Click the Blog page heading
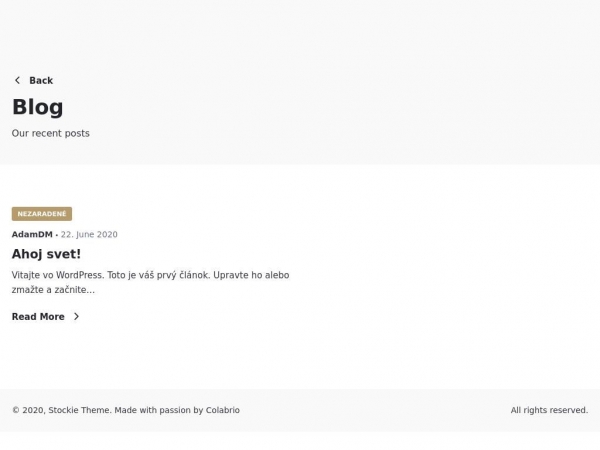Image resolution: width=600 pixels, height=450 pixels. tap(38, 107)
